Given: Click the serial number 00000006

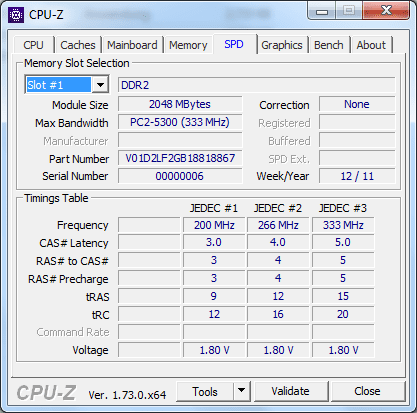Looking at the screenshot, I should coord(180,176).
